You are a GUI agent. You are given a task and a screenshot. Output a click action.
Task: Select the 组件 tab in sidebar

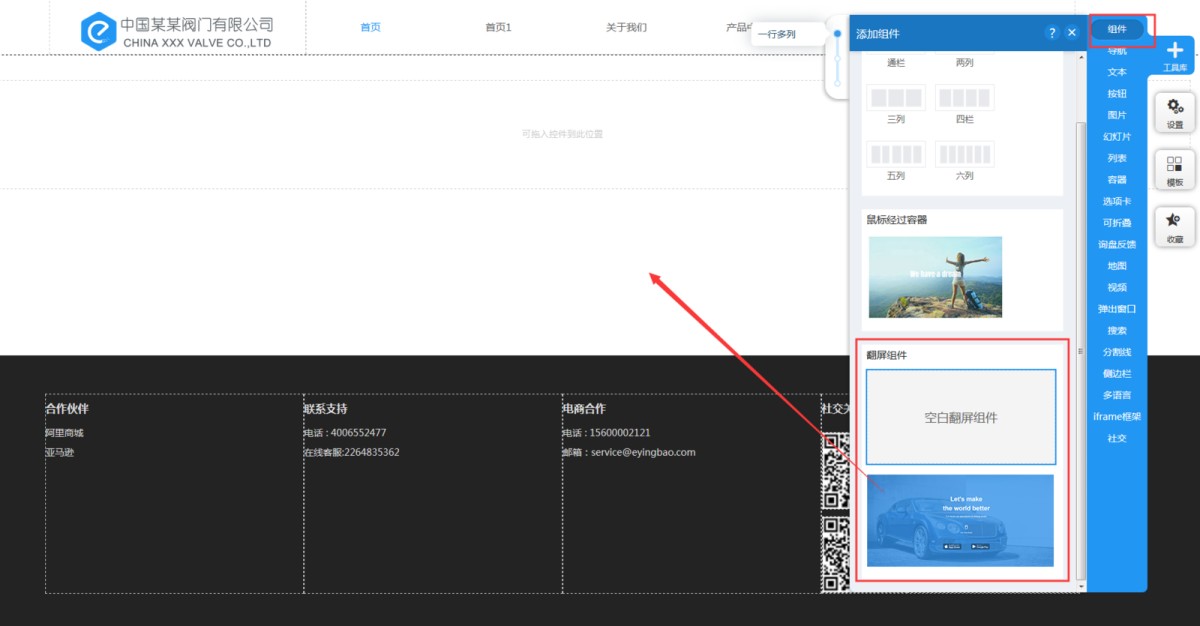[x=1117, y=29]
